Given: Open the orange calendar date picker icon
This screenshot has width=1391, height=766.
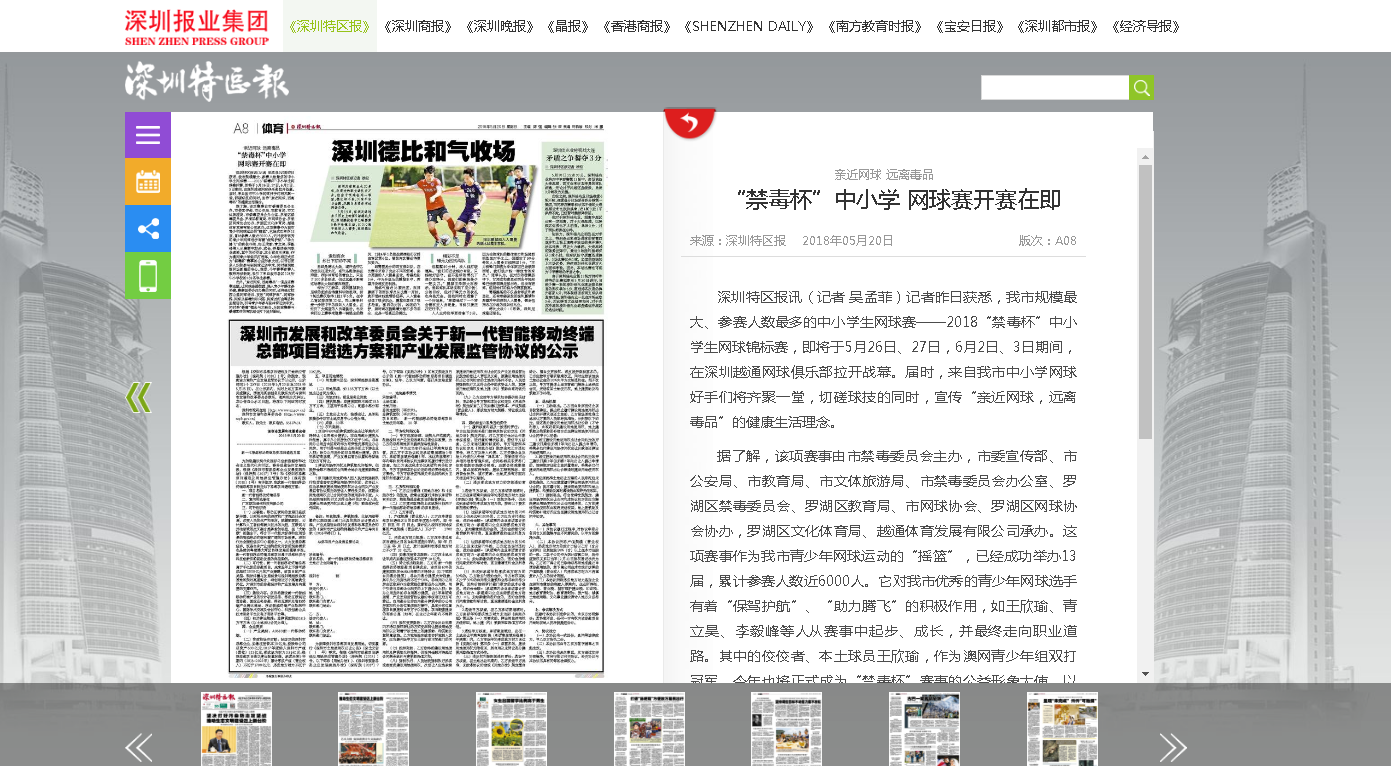Looking at the screenshot, I should [x=148, y=182].
